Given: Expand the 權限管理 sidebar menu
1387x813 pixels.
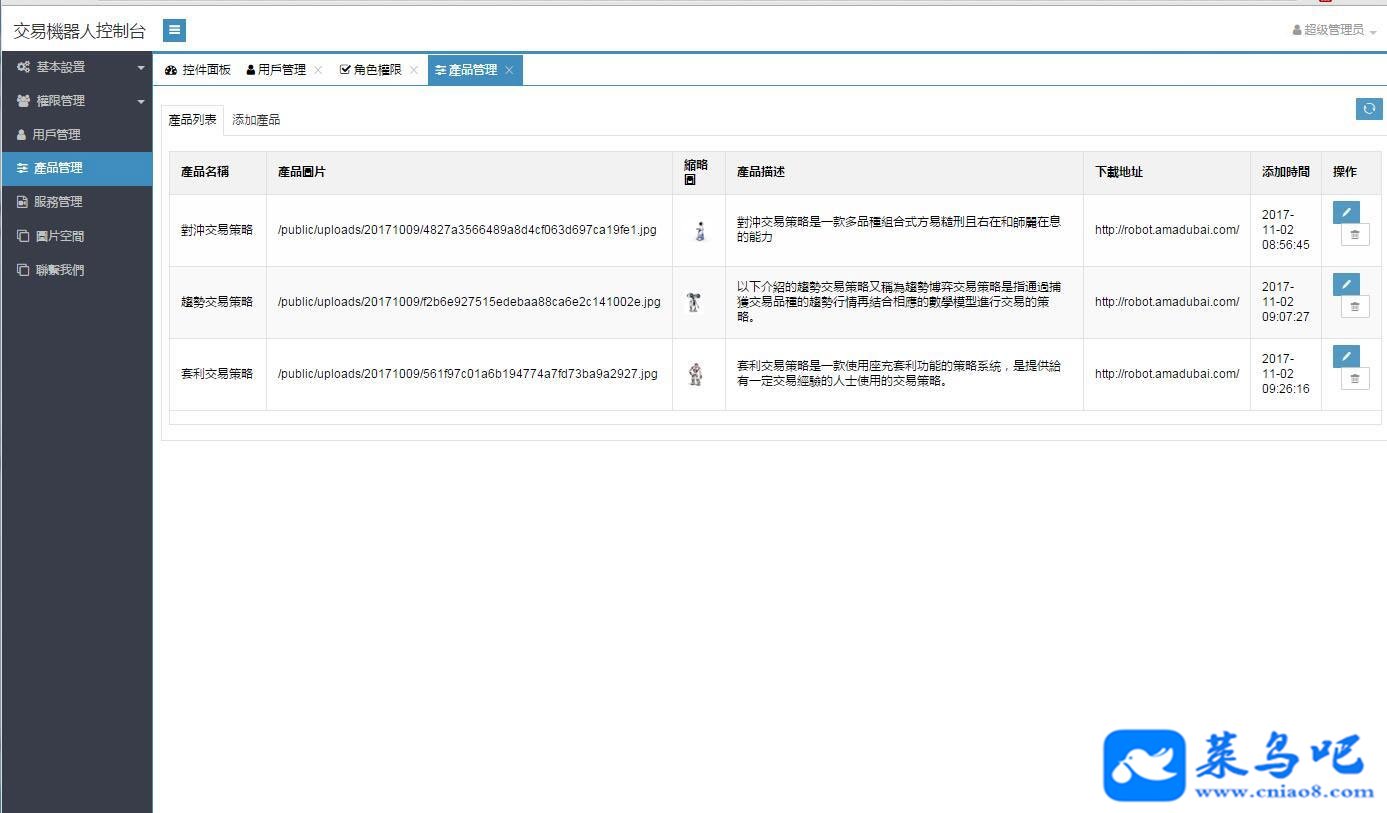Looking at the screenshot, I should coord(77,101).
